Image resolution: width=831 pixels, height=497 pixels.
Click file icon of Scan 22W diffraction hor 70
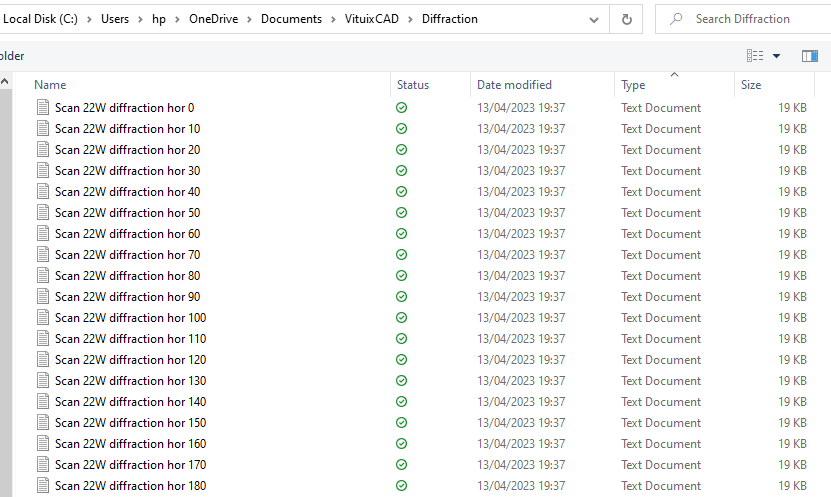pos(43,255)
